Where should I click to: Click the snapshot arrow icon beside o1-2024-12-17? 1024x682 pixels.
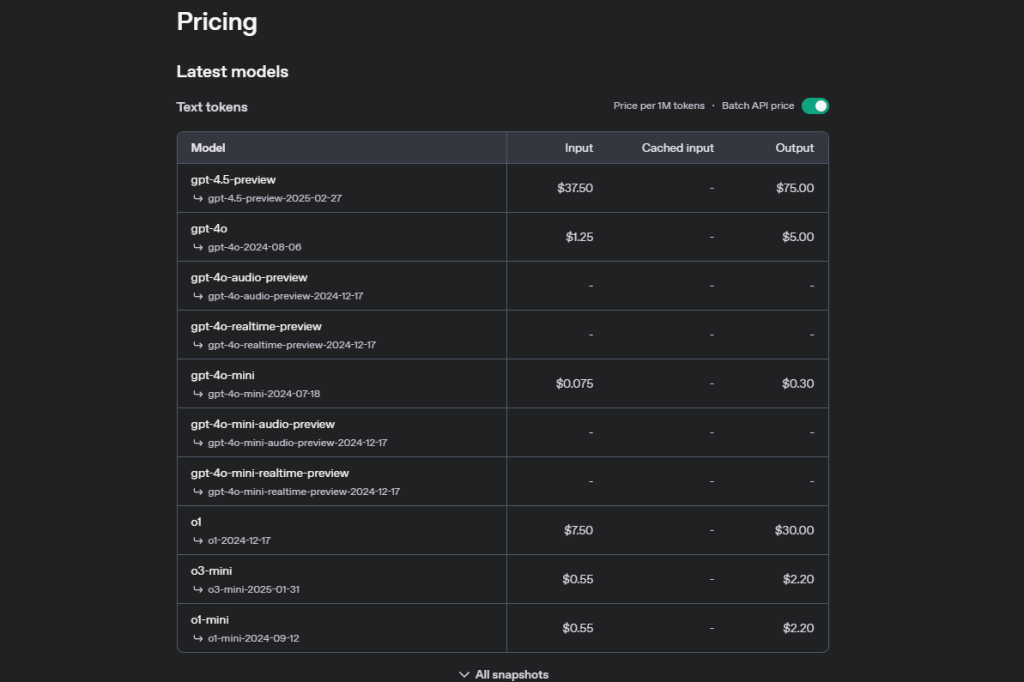tap(197, 541)
